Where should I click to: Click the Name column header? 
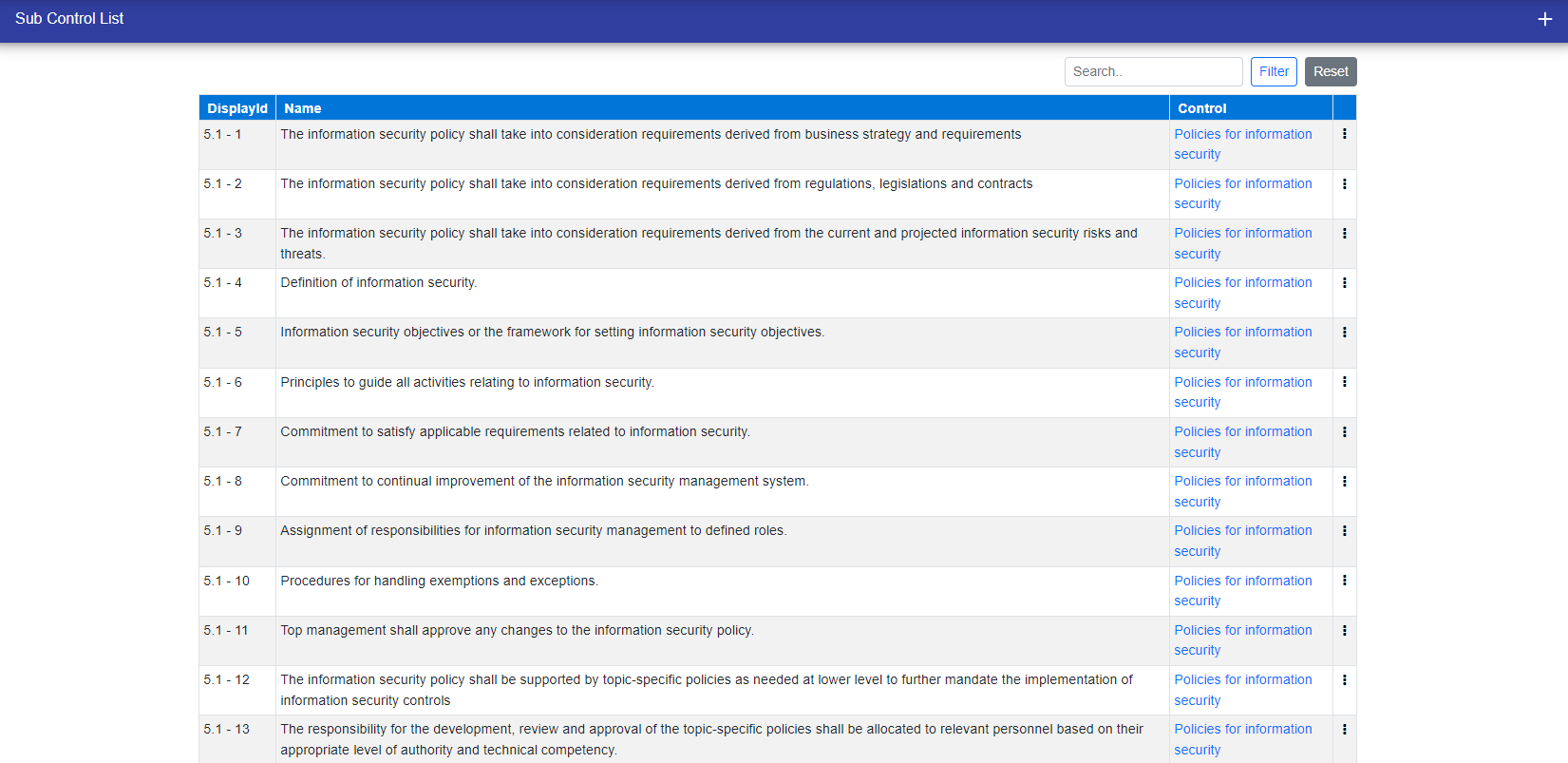(x=303, y=108)
